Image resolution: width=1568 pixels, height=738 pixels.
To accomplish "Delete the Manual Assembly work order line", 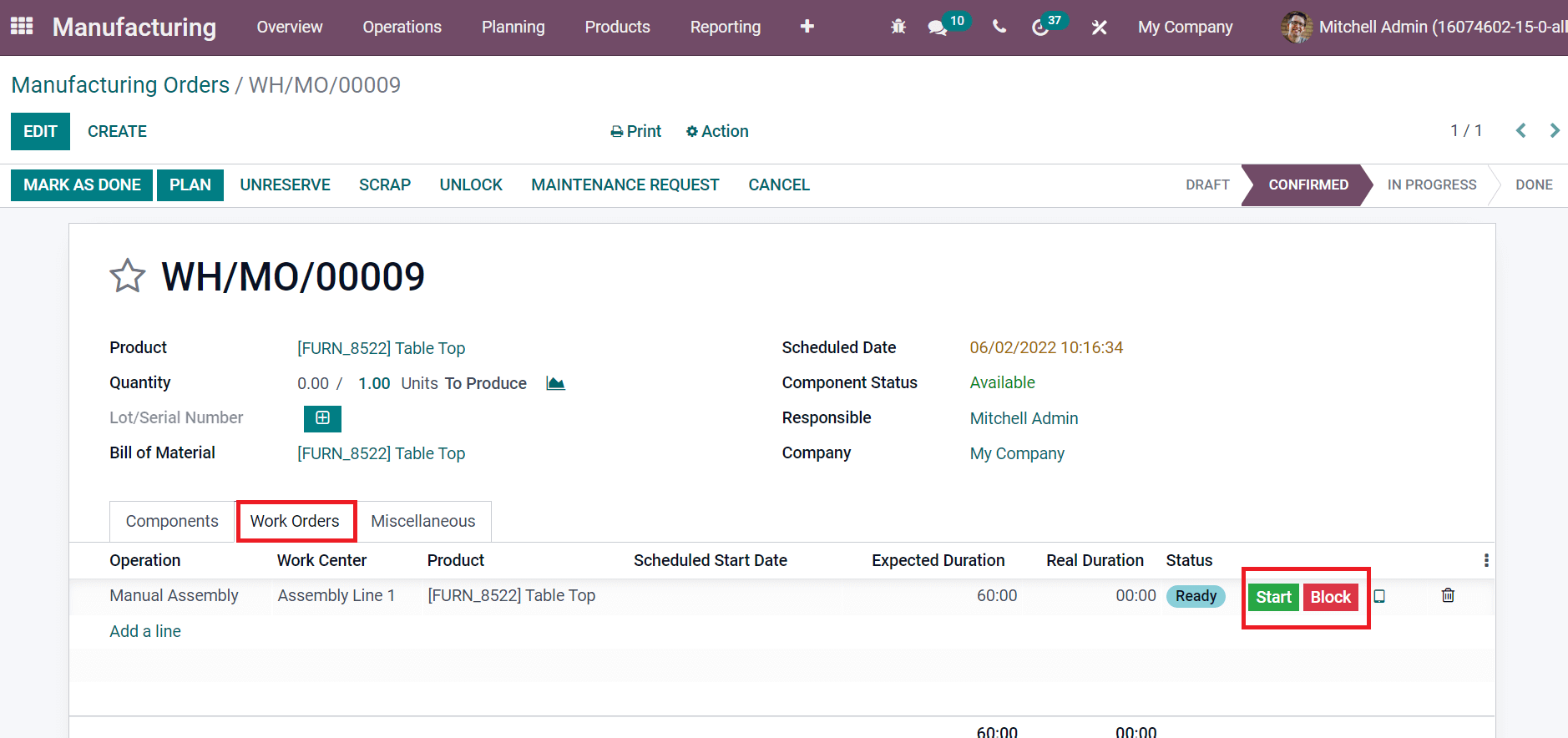I will 1448,595.
